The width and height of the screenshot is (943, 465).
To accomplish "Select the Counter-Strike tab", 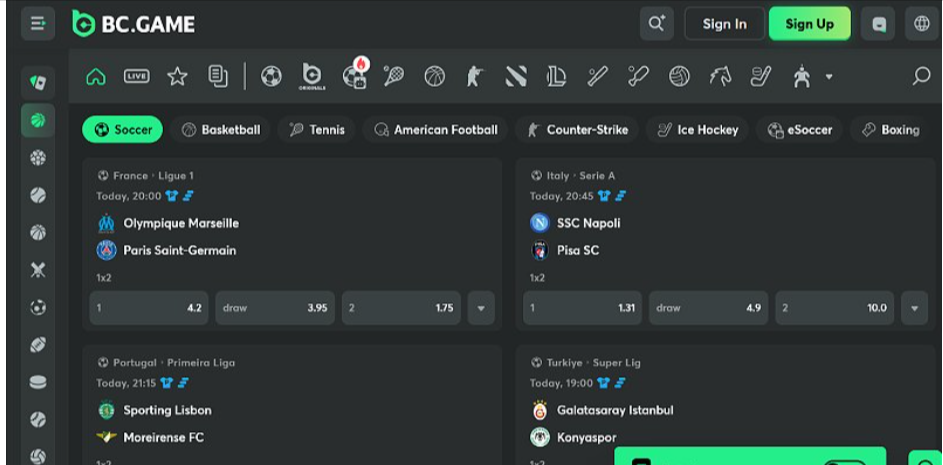I will coord(578,130).
